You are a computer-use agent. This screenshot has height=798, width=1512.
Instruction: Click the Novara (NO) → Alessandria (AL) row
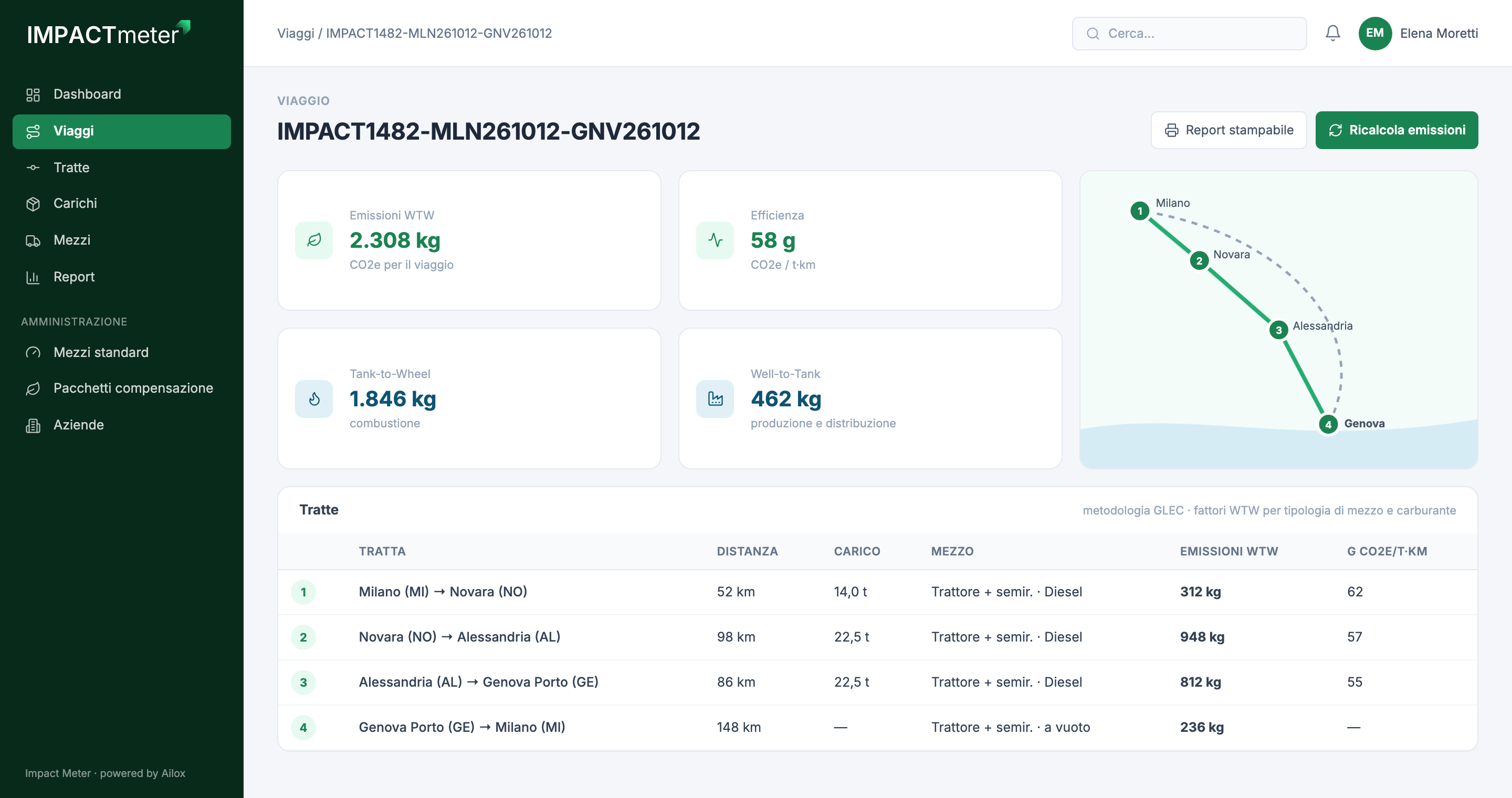pos(877,637)
